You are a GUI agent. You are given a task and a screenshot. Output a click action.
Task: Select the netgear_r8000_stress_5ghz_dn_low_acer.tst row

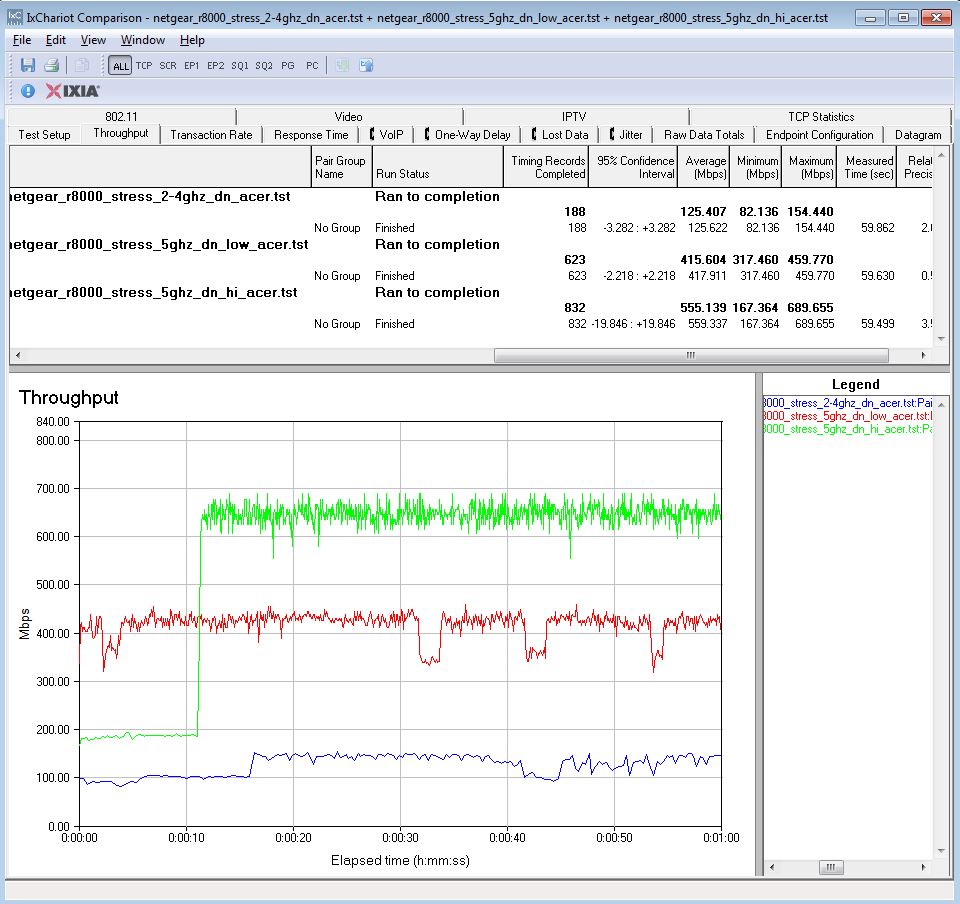point(471,245)
